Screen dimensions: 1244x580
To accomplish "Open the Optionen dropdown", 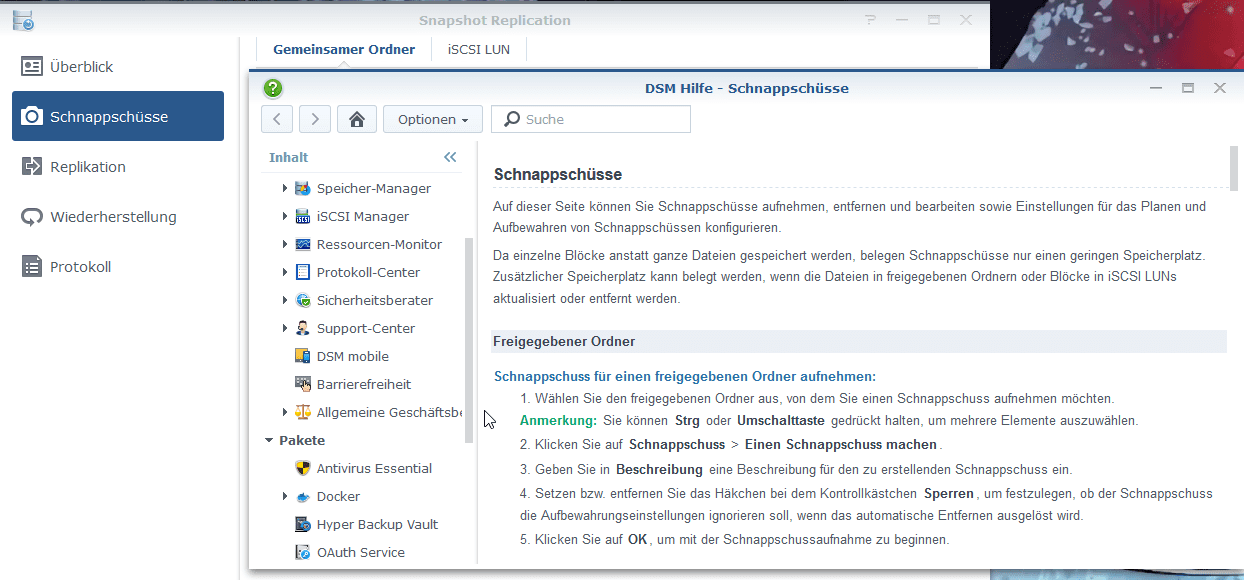I will 432,119.
